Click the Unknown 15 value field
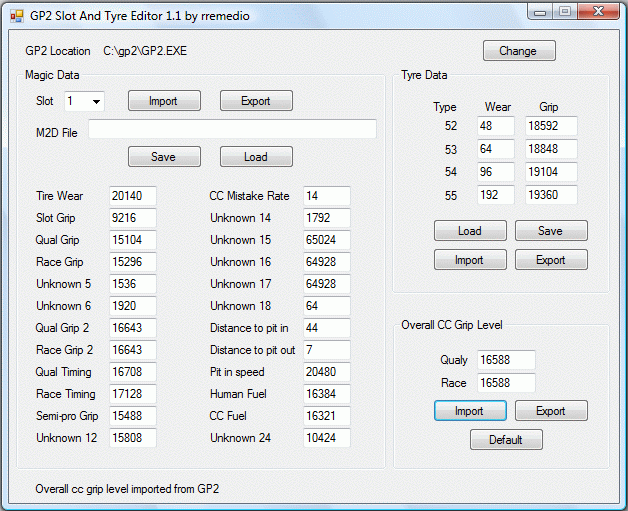Viewport: 628px width, 511px height. (x=326, y=240)
